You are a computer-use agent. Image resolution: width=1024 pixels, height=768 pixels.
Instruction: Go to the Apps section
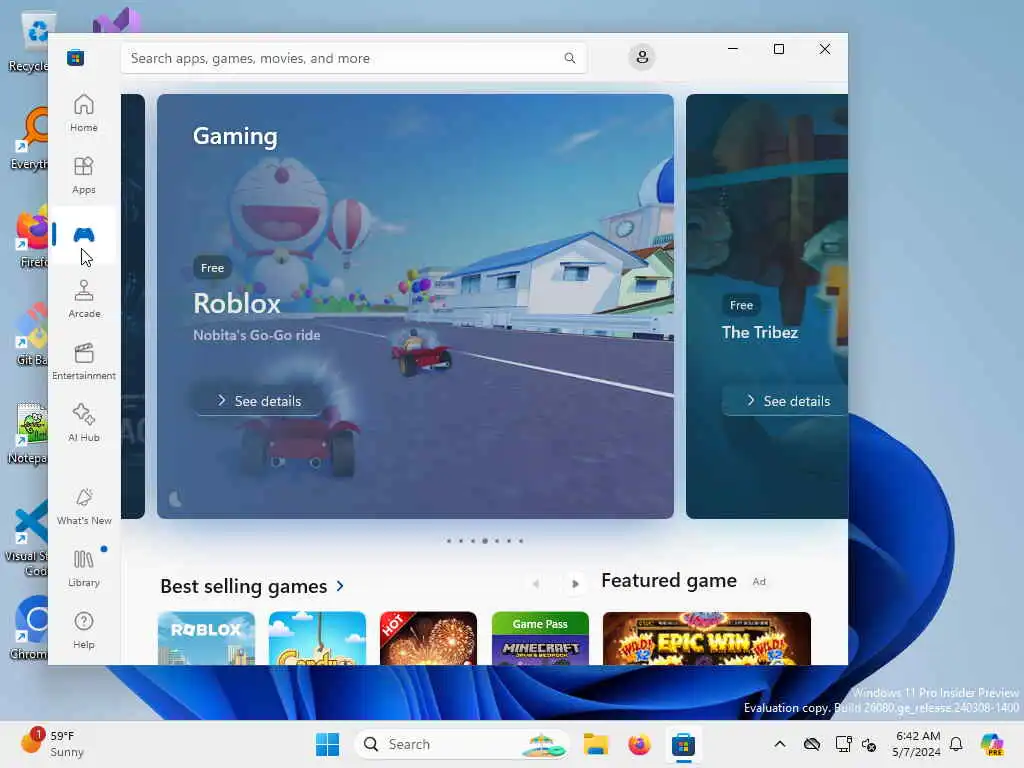click(84, 175)
